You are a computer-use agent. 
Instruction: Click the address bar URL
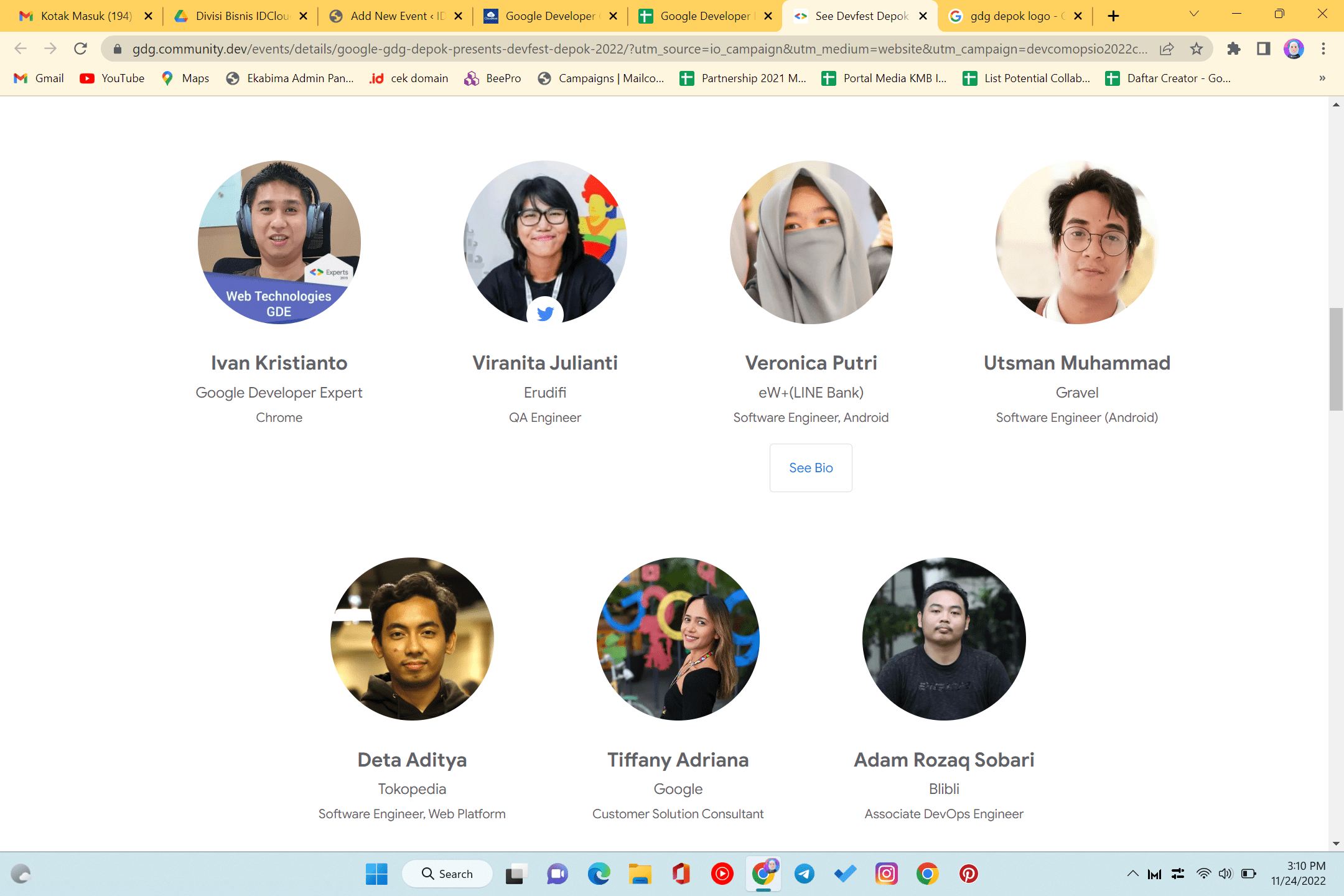point(640,49)
